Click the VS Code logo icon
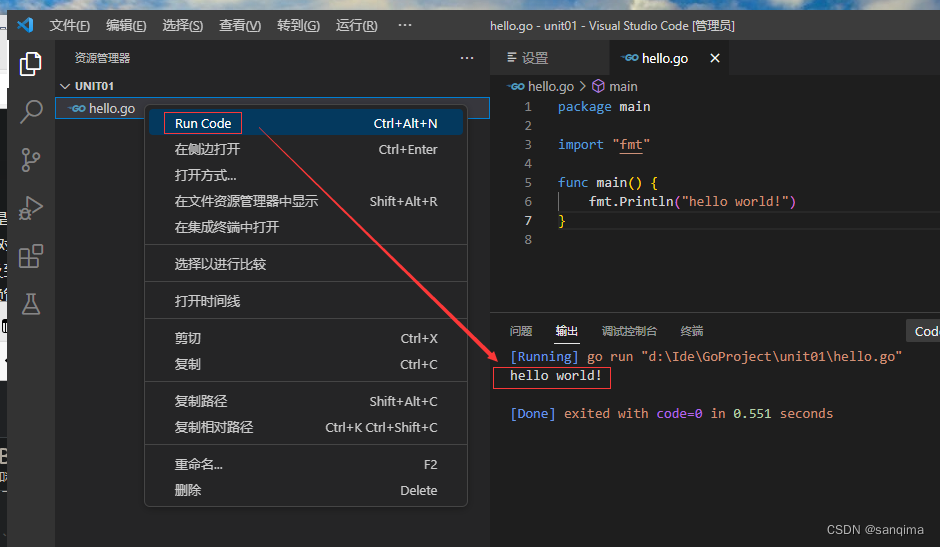 point(25,25)
